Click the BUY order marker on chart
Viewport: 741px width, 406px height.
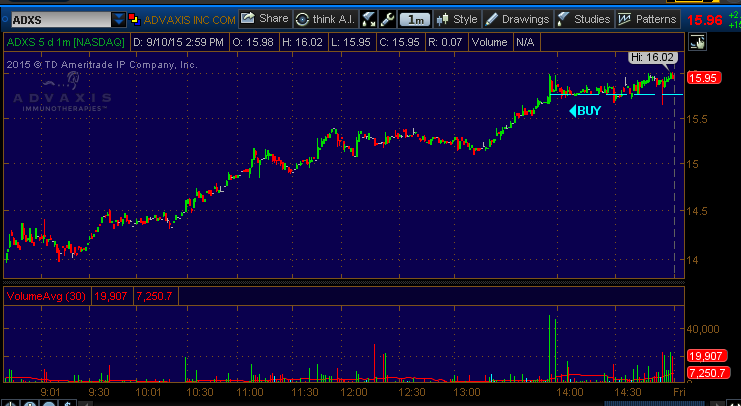(585, 111)
